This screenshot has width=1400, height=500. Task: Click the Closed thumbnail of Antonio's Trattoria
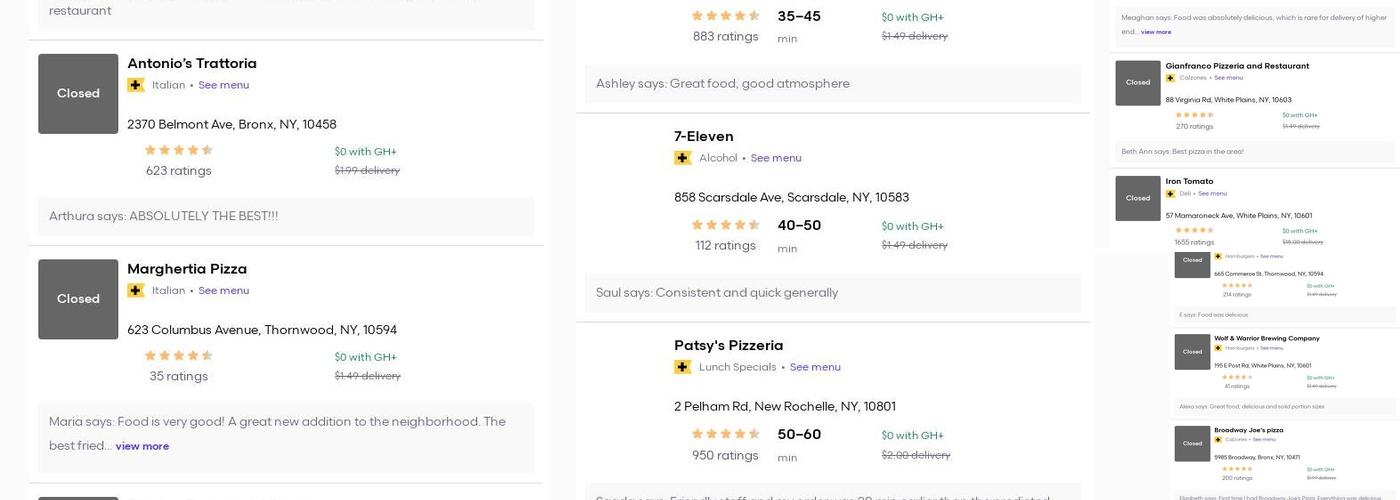(x=78, y=93)
